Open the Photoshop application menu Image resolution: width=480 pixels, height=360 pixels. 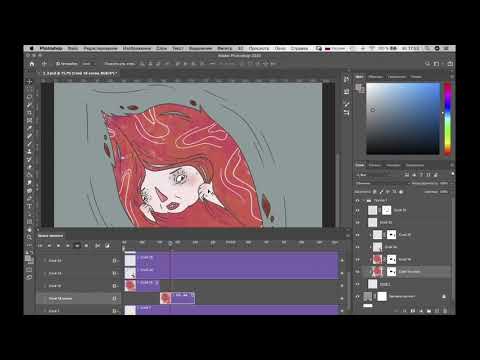pos(51,48)
